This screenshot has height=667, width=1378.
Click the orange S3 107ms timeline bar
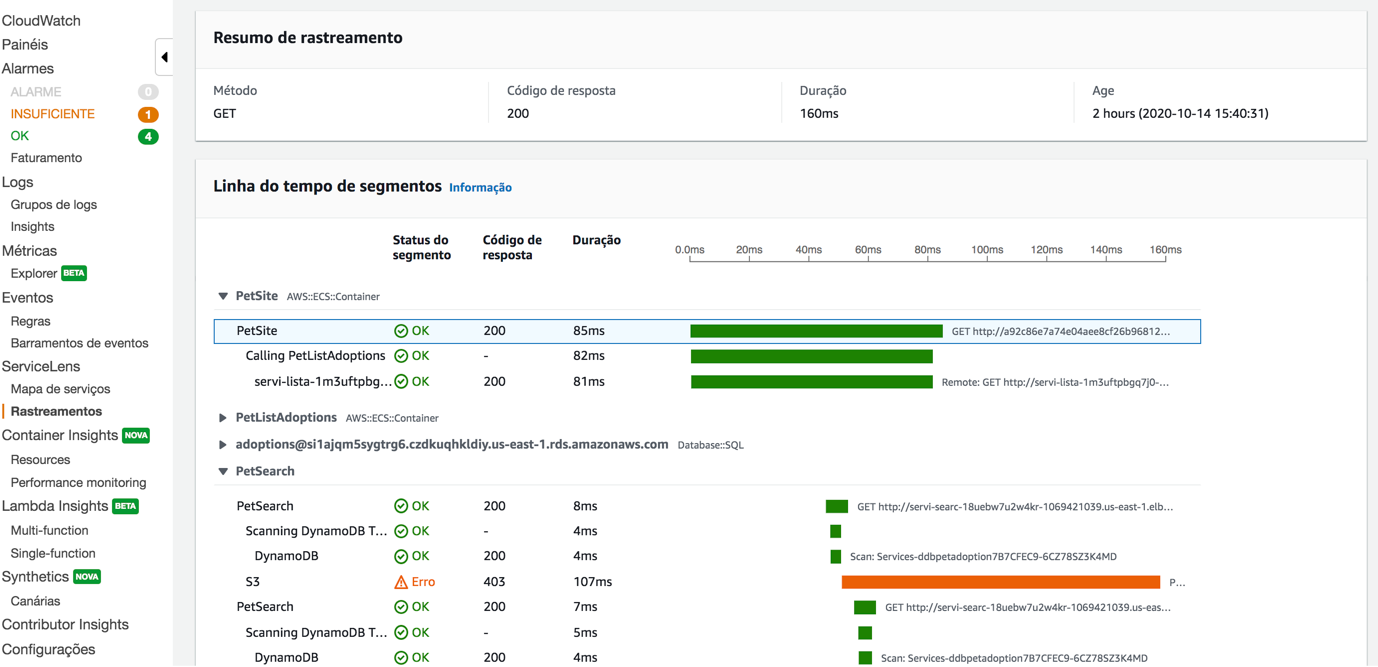[1001, 581]
